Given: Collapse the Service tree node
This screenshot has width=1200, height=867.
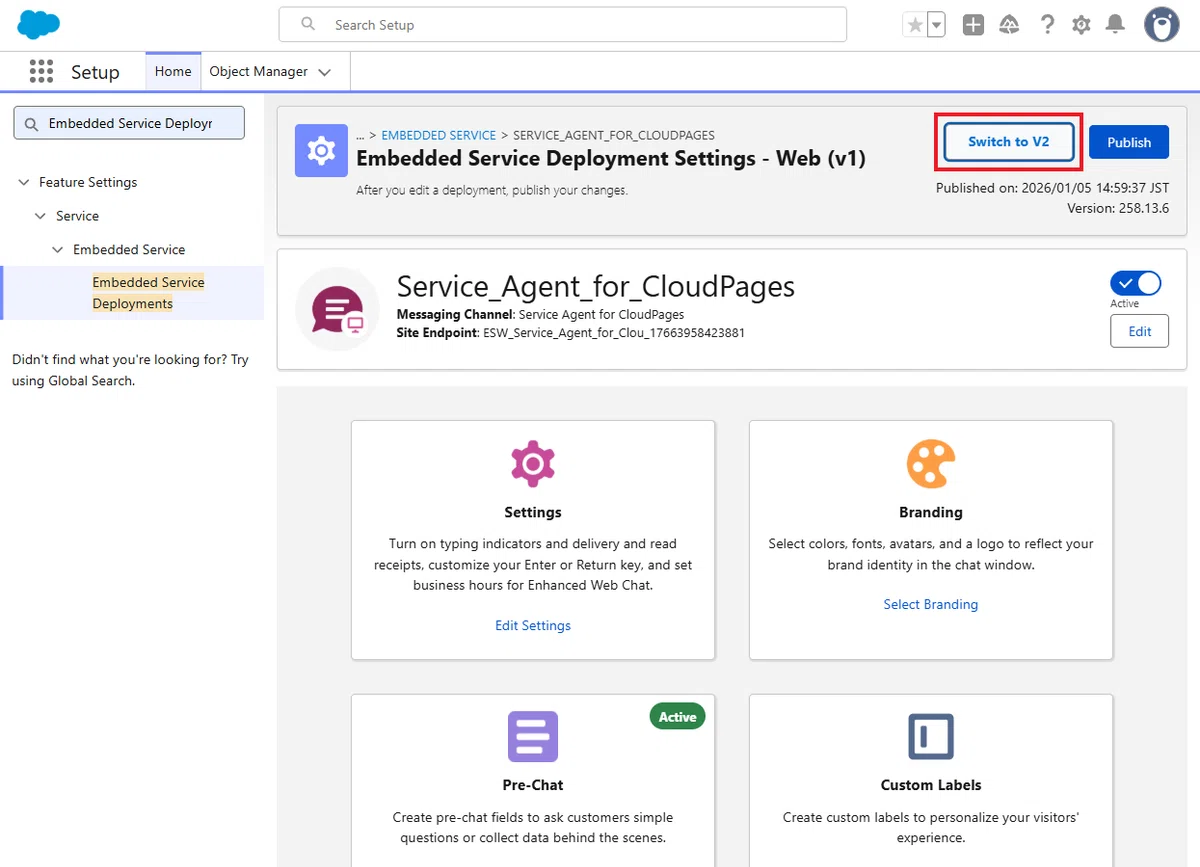Looking at the screenshot, I should [40, 216].
